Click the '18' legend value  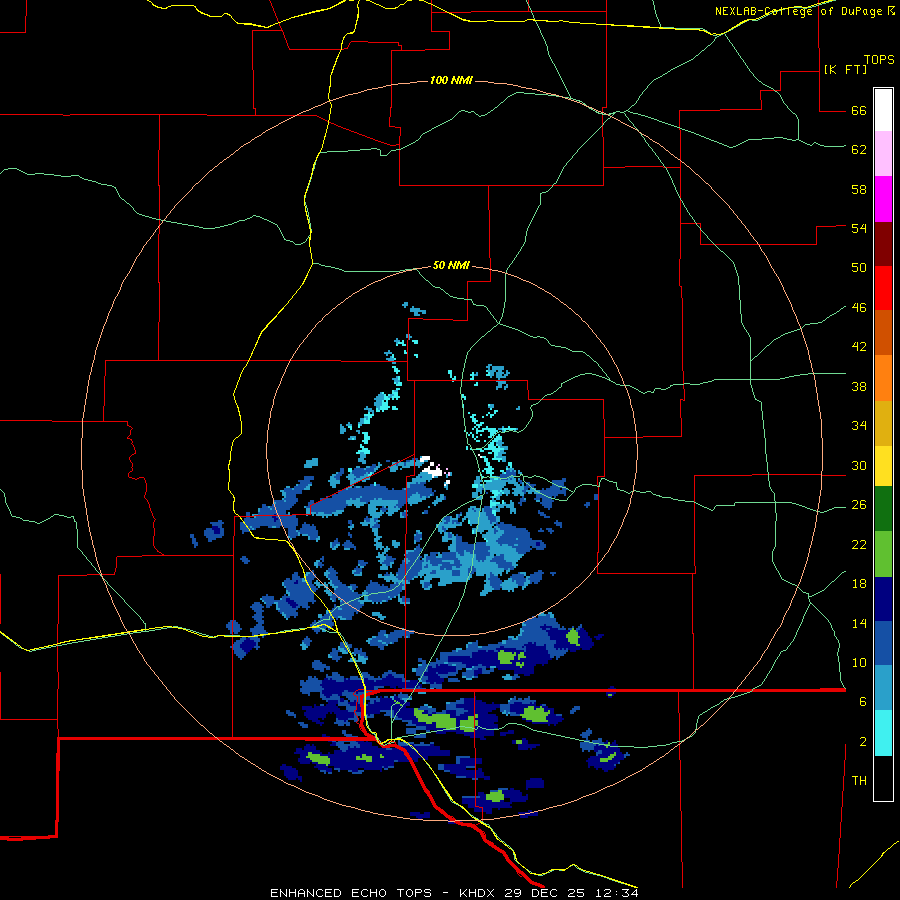point(859,584)
